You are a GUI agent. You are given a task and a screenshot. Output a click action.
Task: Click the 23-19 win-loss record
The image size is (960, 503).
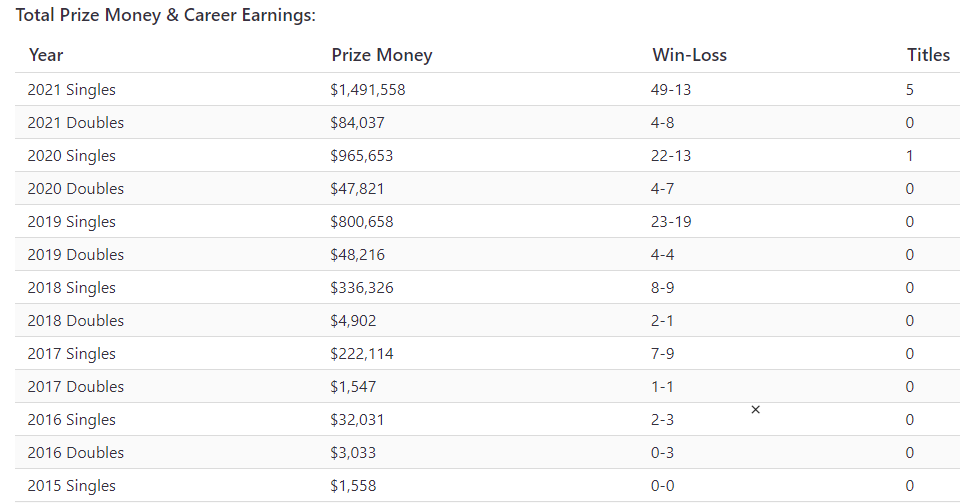click(x=671, y=222)
